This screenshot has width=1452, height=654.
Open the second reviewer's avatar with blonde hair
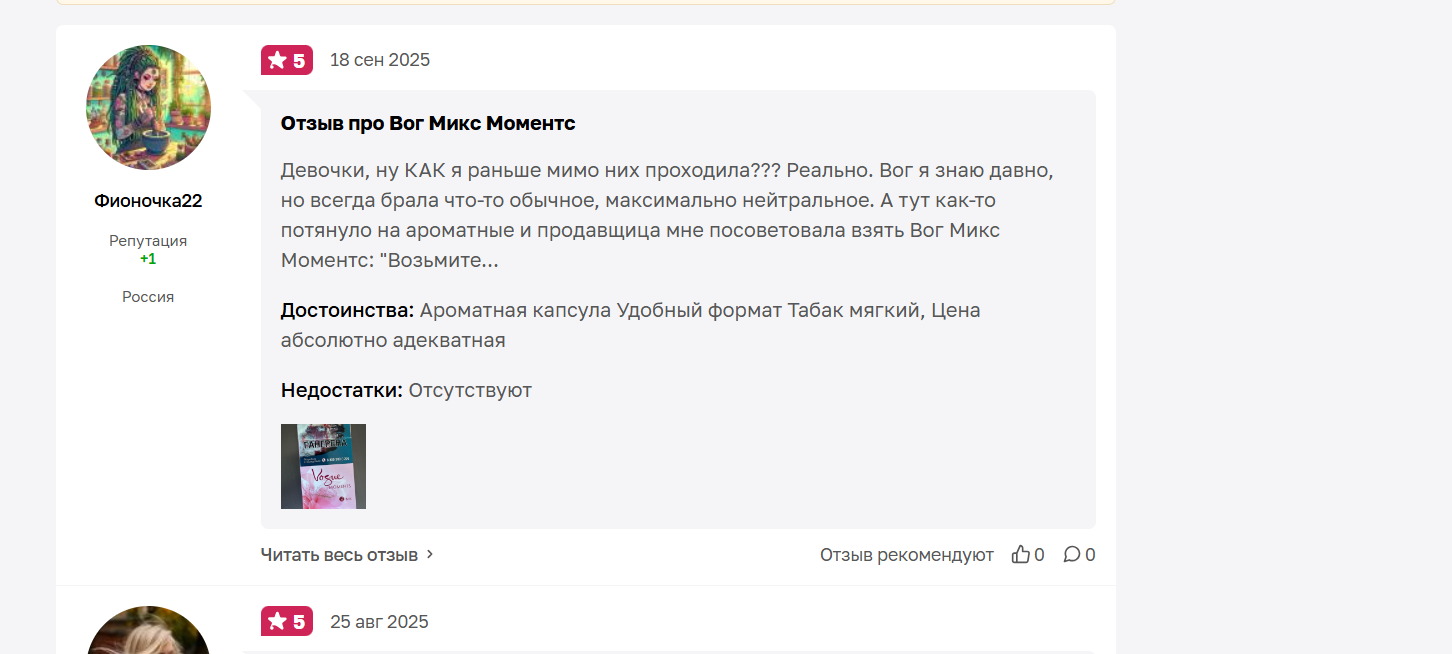[148, 630]
